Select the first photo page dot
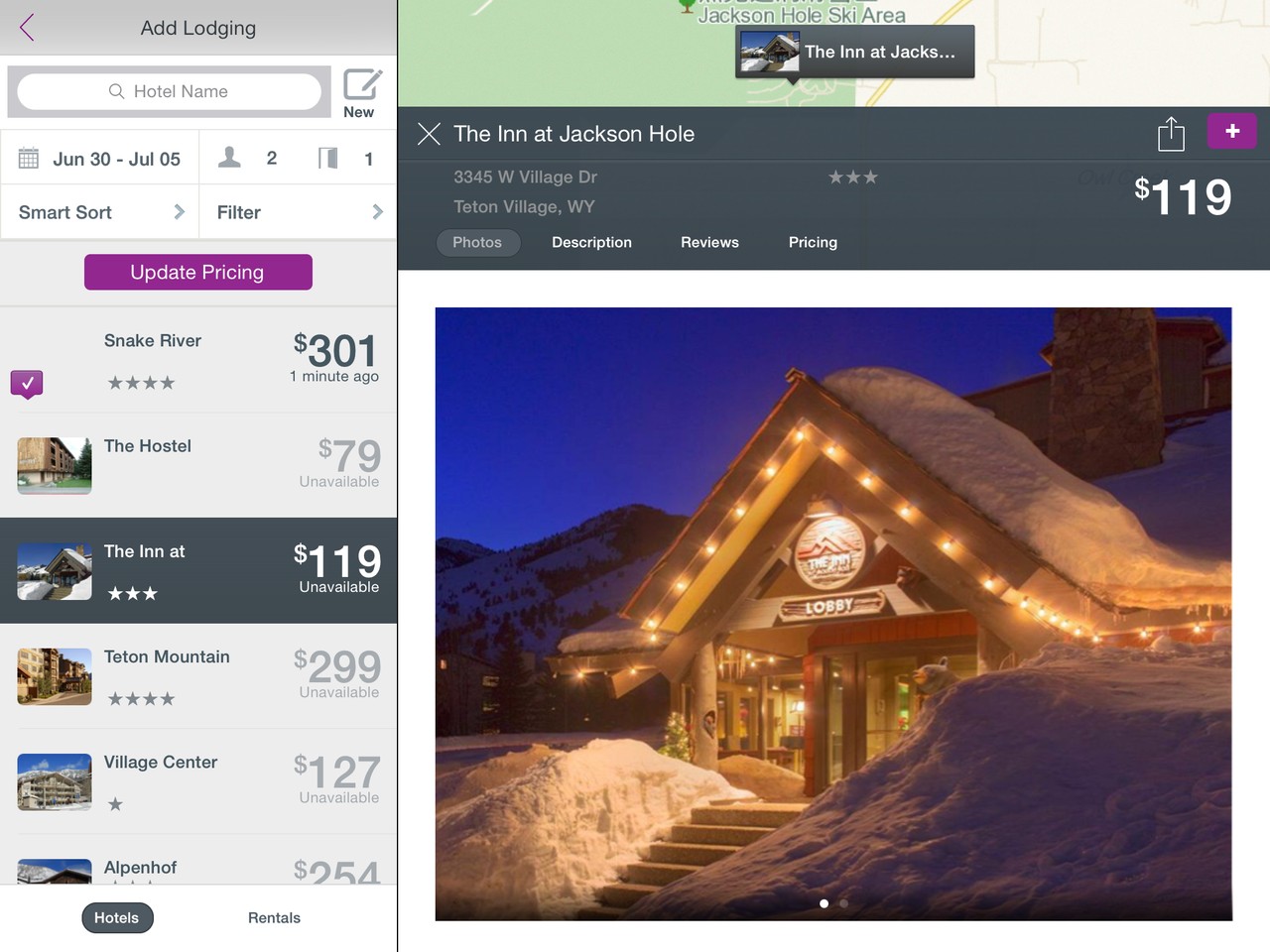This screenshot has width=1270, height=952. [824, 903]
